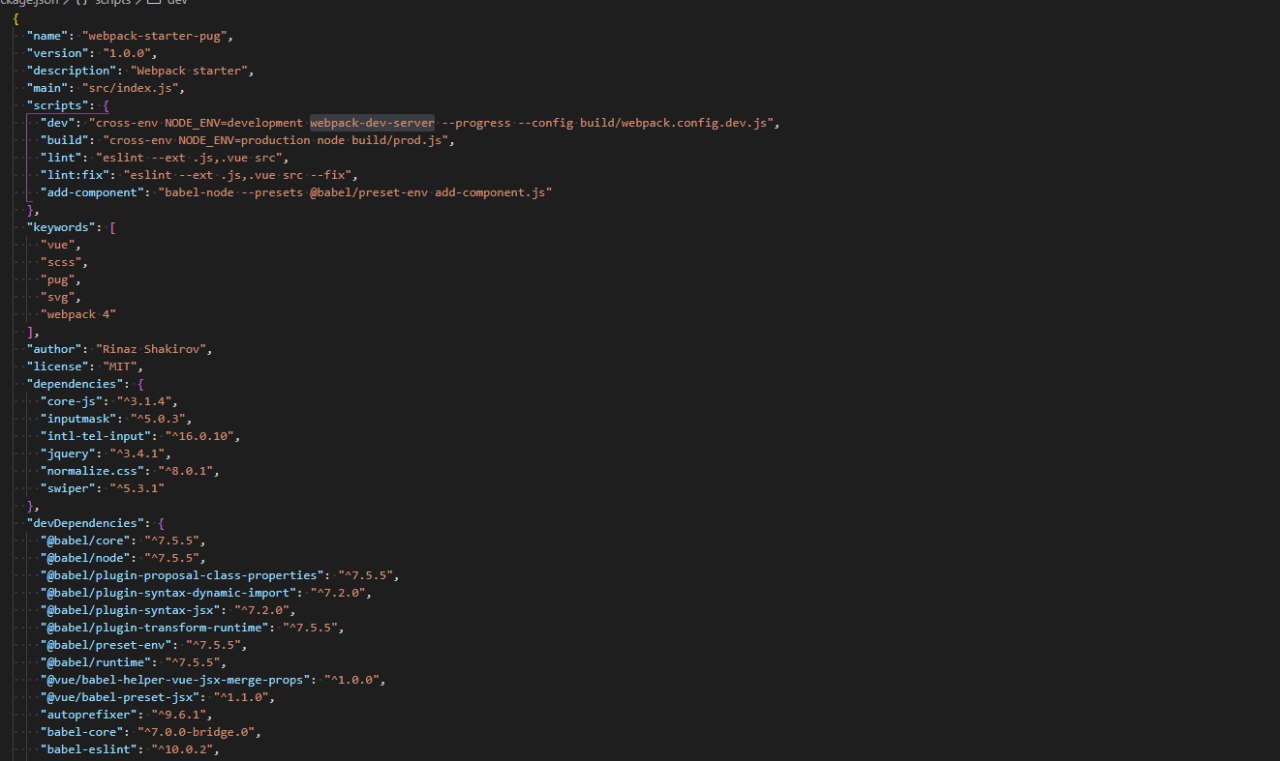Click the "@babel/node" package name
This screenshot has width=1280, height=761.
coord(88,558)
